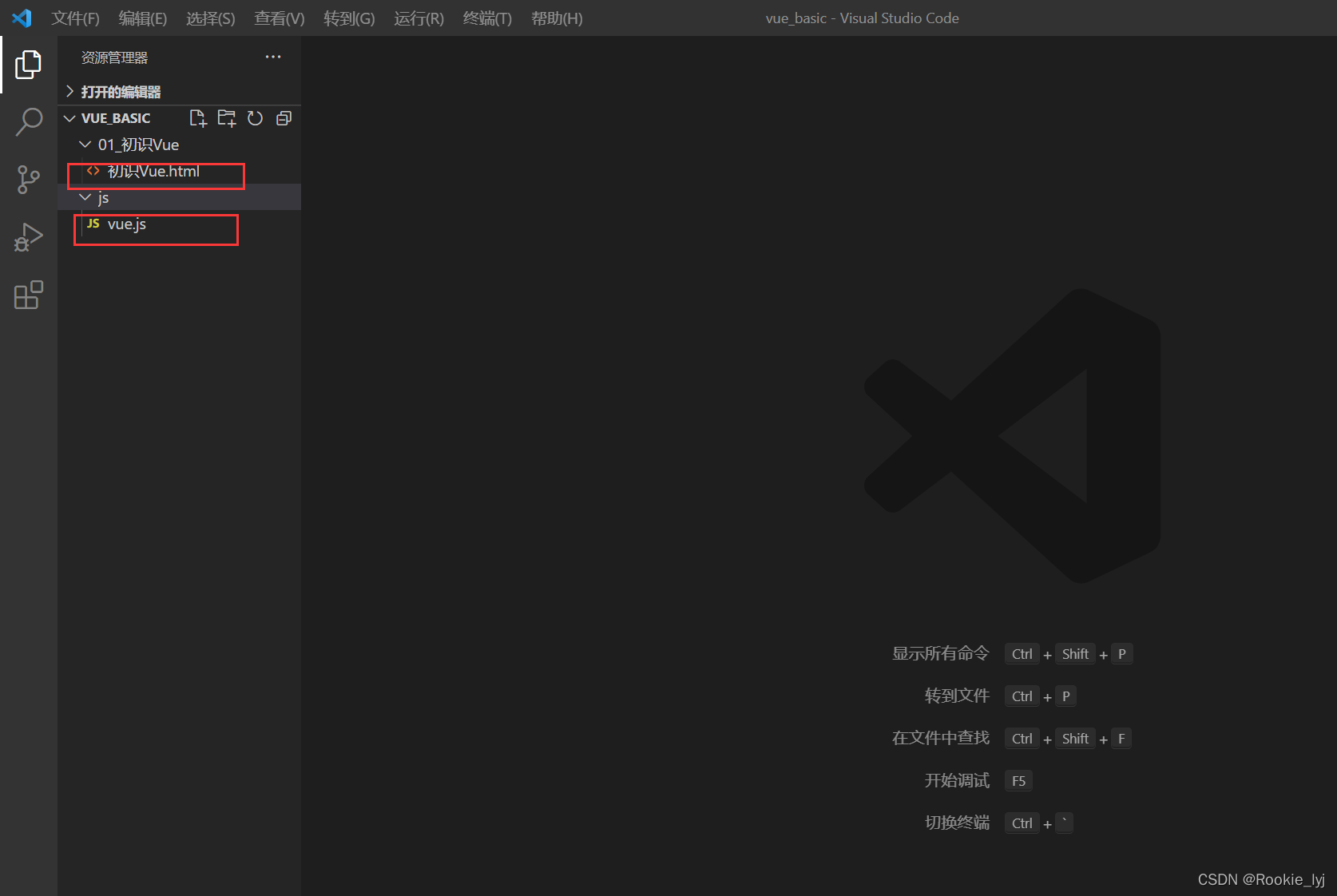
Task: Open the 终端(T) menu
Action: 487,18
